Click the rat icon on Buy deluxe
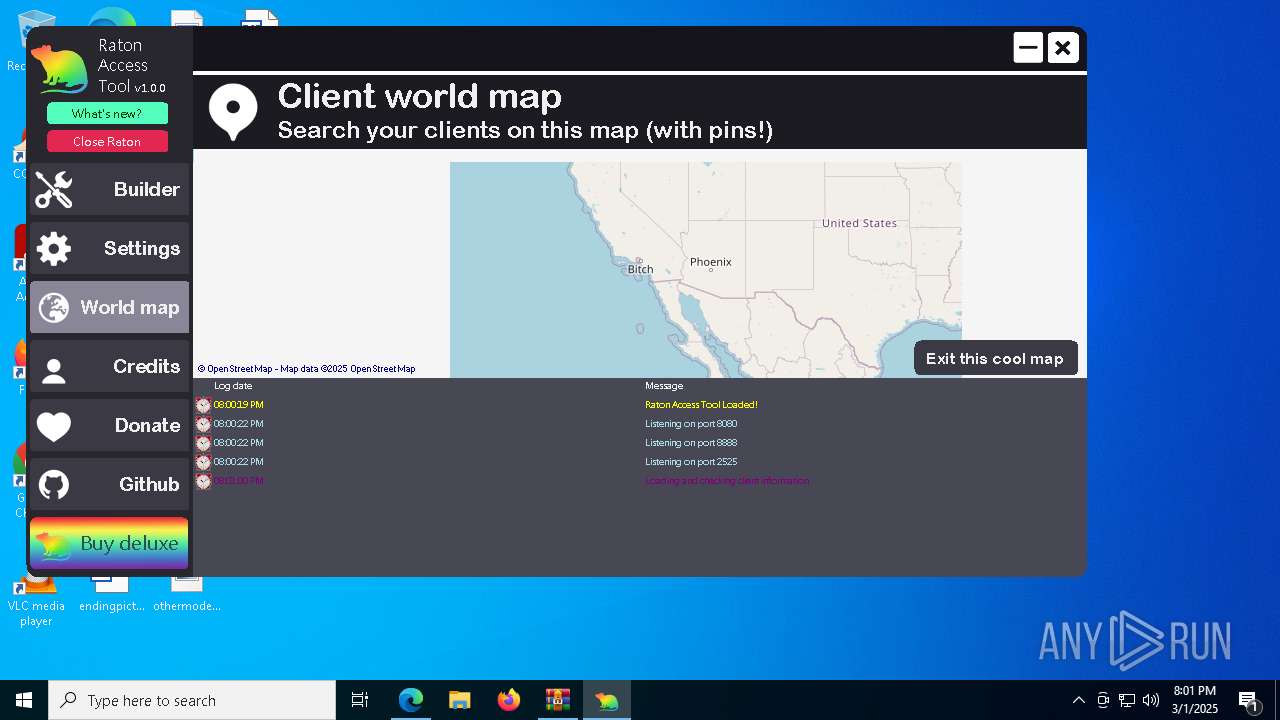The height and width of the screenshot is (720, 1280). 53,545
